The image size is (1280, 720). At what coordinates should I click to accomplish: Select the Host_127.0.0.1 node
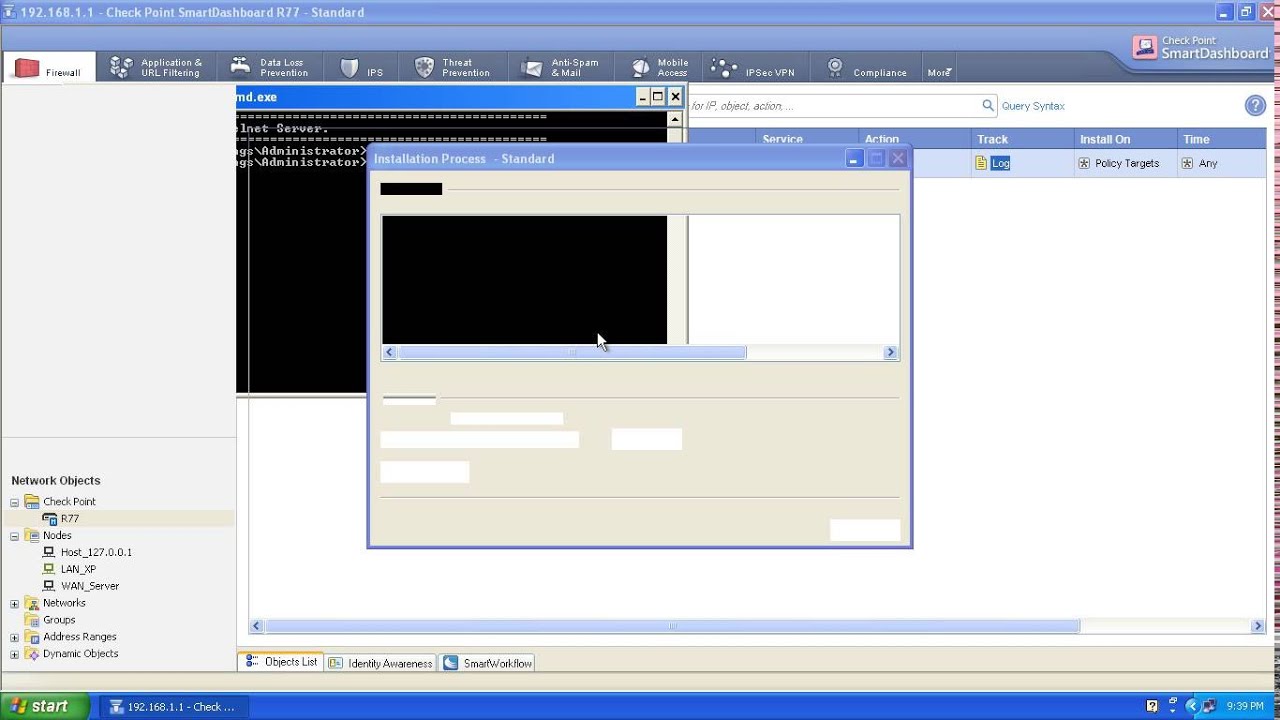point(96,552)
